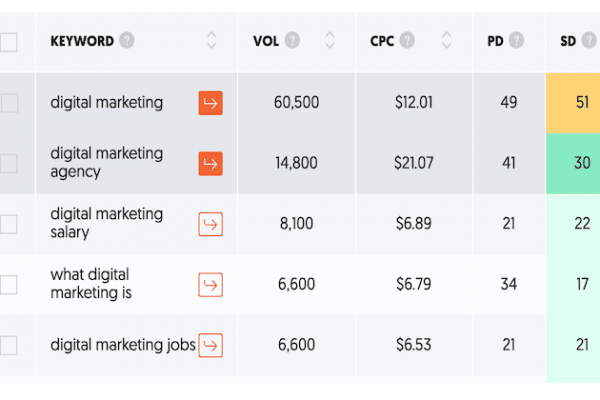Click the what digital marketing is keyword
This screenshot has width=600, height=400.
point(91,284)
